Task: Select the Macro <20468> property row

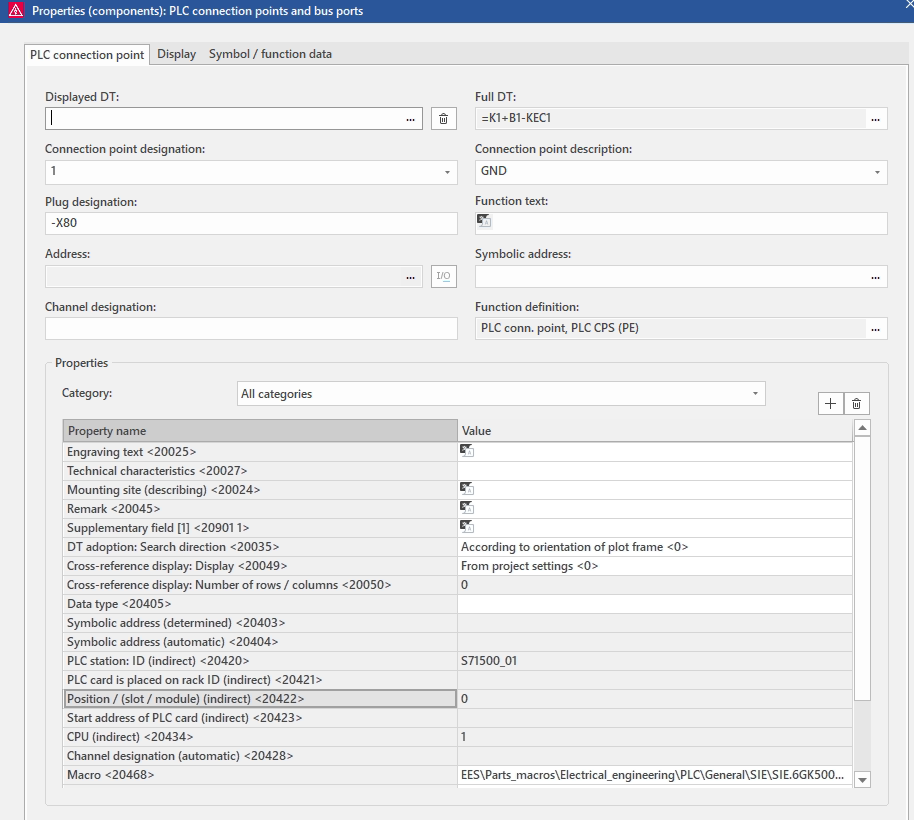Action: click(260, 775)
